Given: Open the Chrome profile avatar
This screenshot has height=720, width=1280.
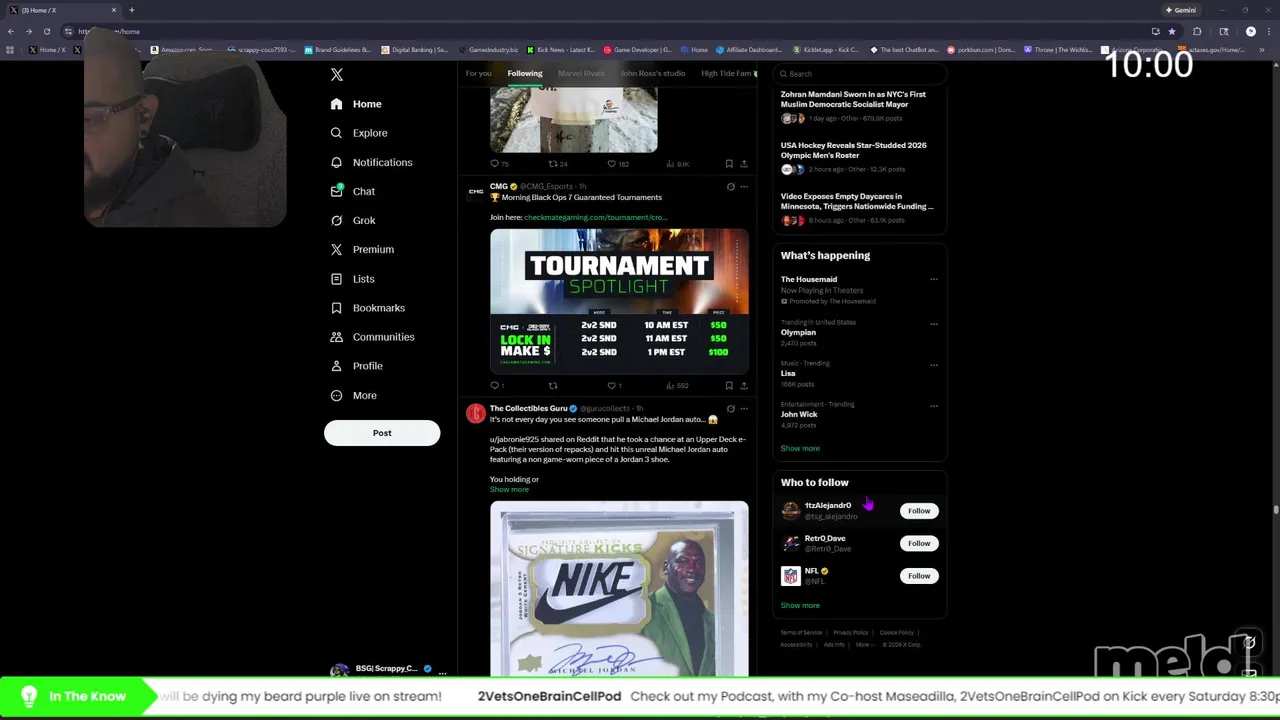Looking at the screenshot, I should coord(1250,31).
